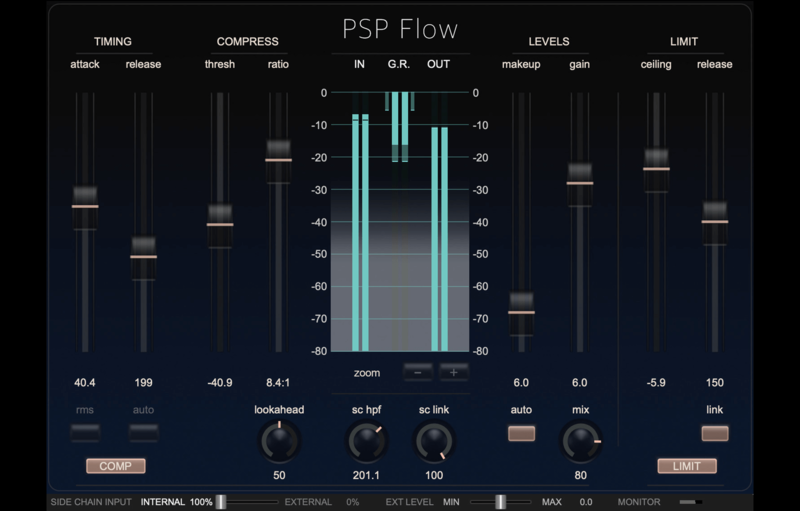Click the ratio value 8.4:1
The width and height of the screenshot is (800, 511).
(278, 382)
